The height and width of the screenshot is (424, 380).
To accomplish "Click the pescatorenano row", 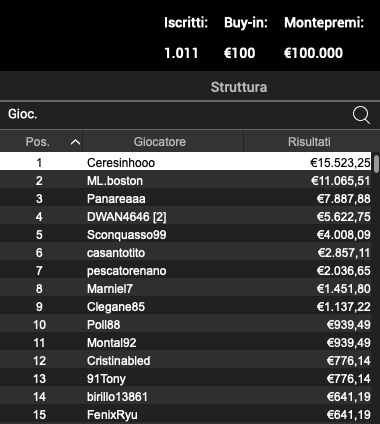I will point(185,271).
